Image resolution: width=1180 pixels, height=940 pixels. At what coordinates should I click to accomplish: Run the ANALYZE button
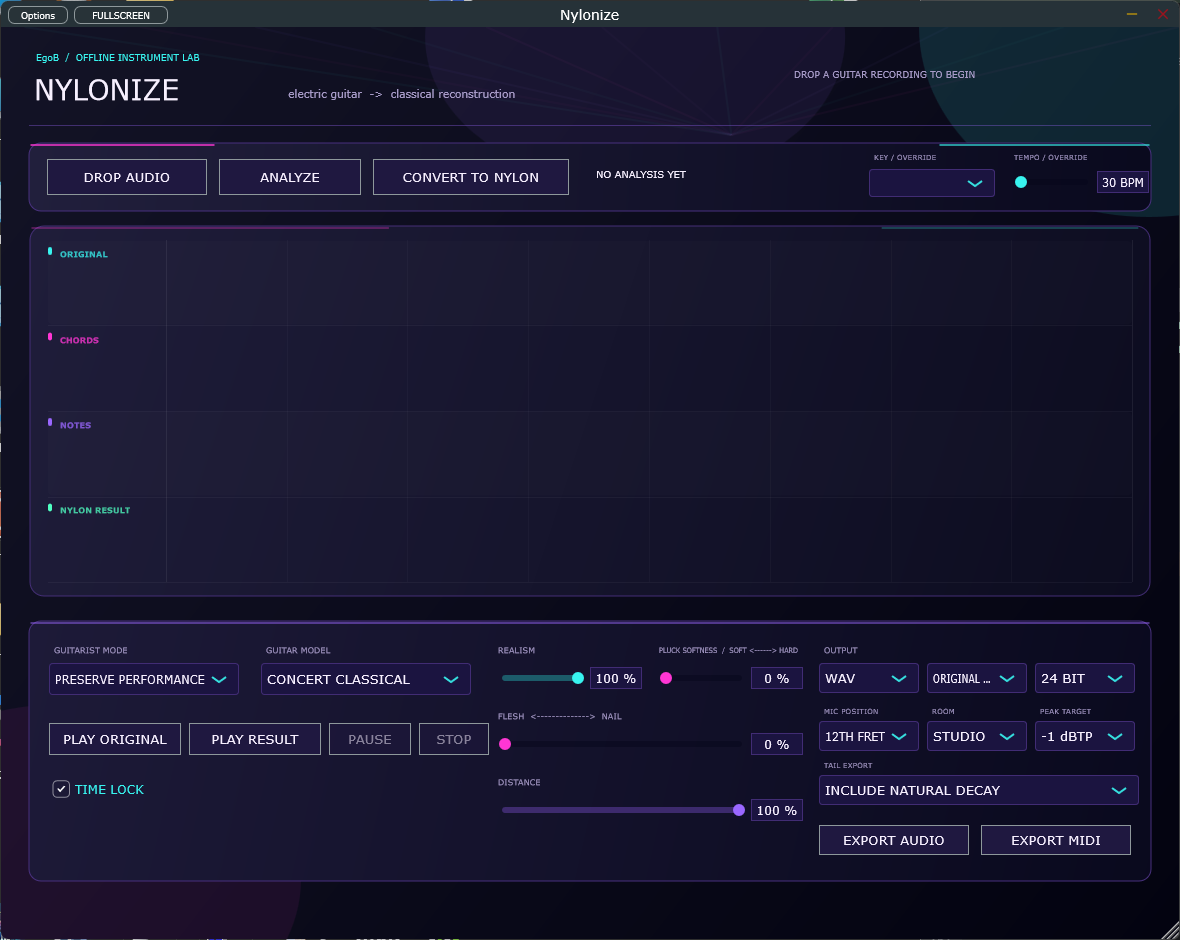[290, 177]
